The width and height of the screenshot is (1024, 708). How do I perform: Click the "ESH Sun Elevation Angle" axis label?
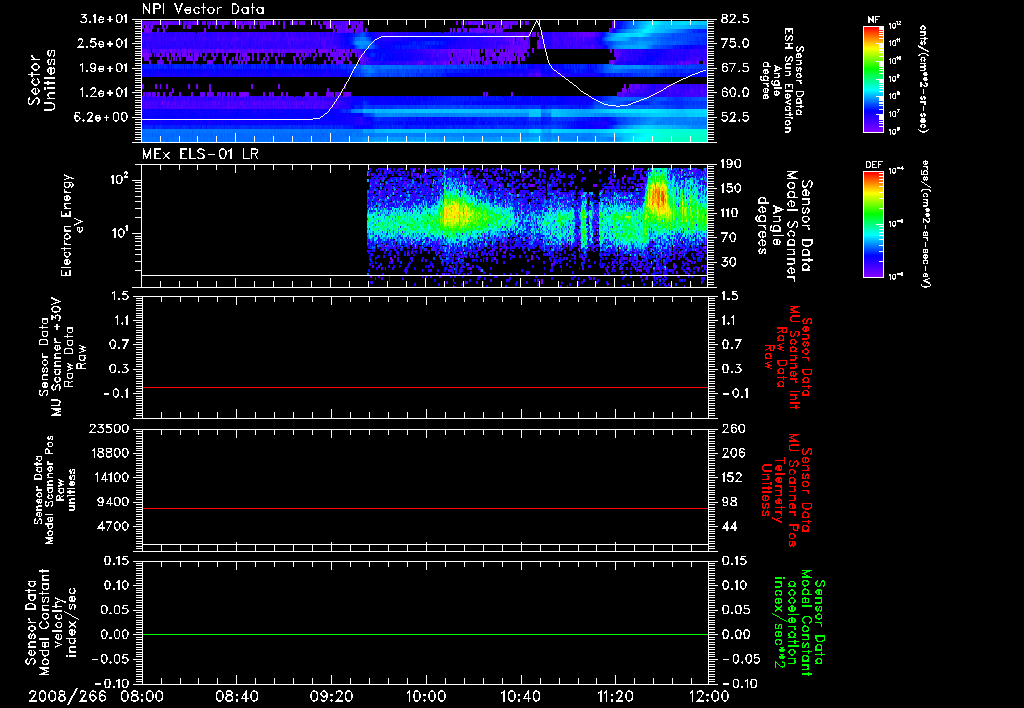coord(782,80)
